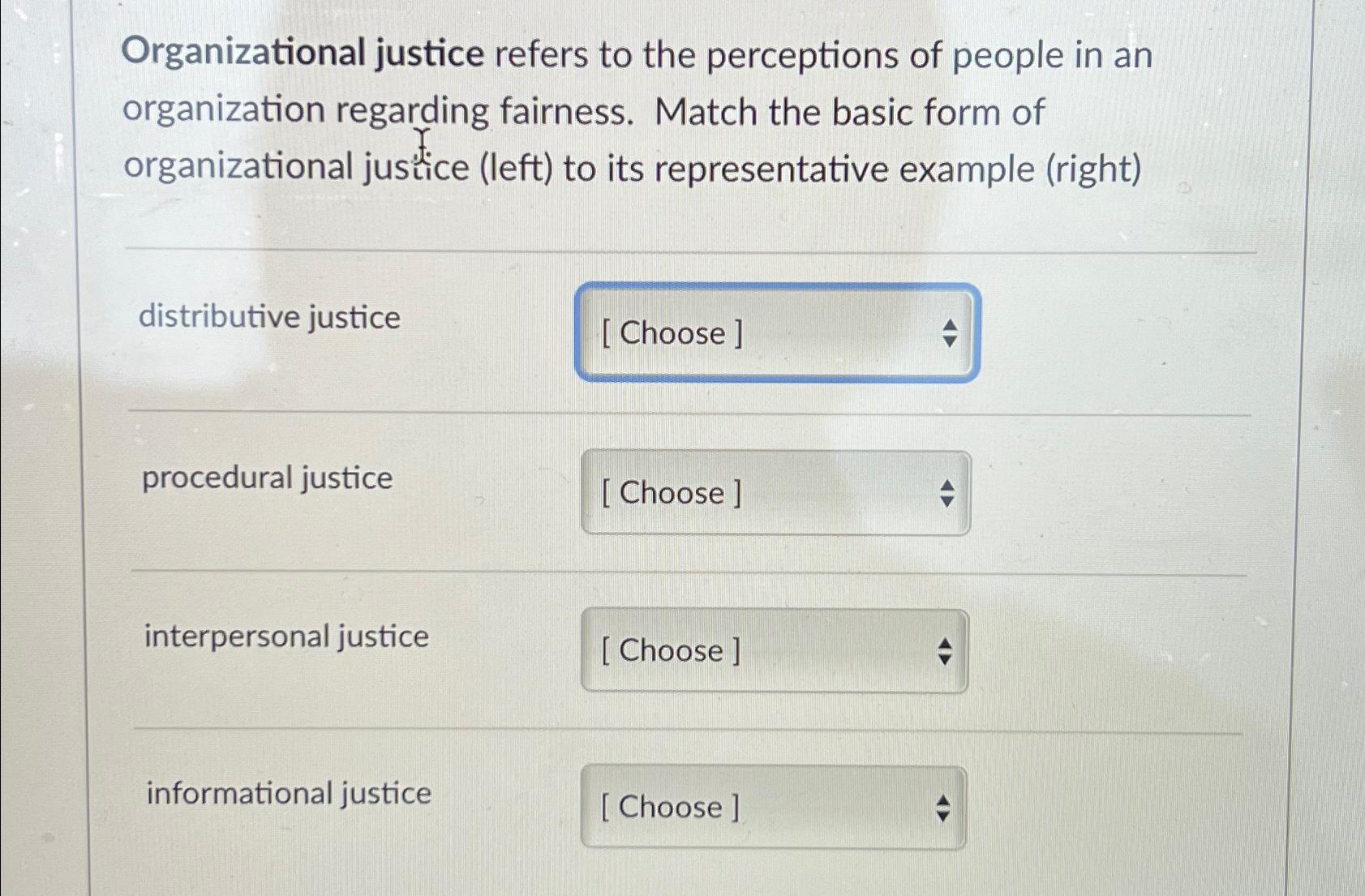The height and width of the screenshot is (896, 1365).
Task: Click the sort arrows on informational justice dropdown
Action: click(943, 808)
